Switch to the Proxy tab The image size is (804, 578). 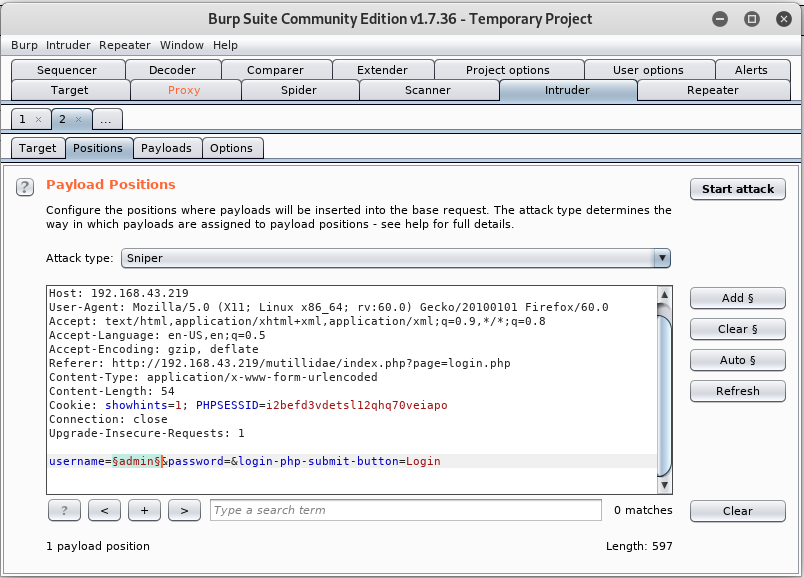pos(184,90)
